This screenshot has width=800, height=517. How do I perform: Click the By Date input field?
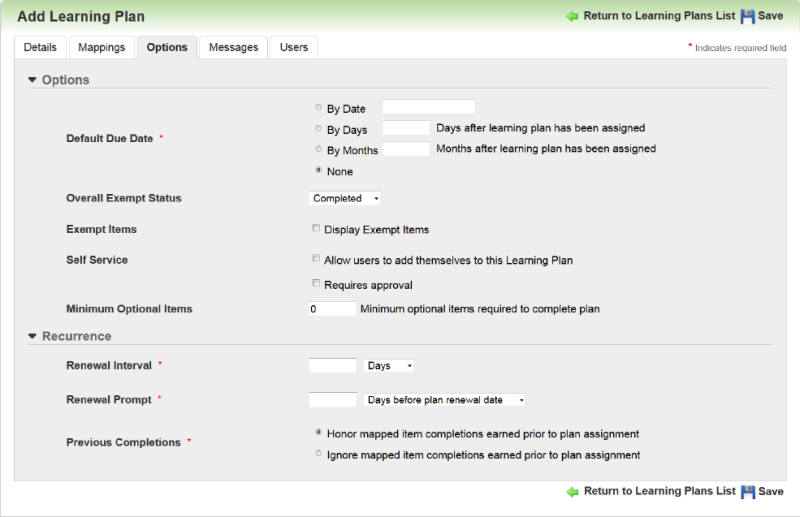click(x=429, y=107)
